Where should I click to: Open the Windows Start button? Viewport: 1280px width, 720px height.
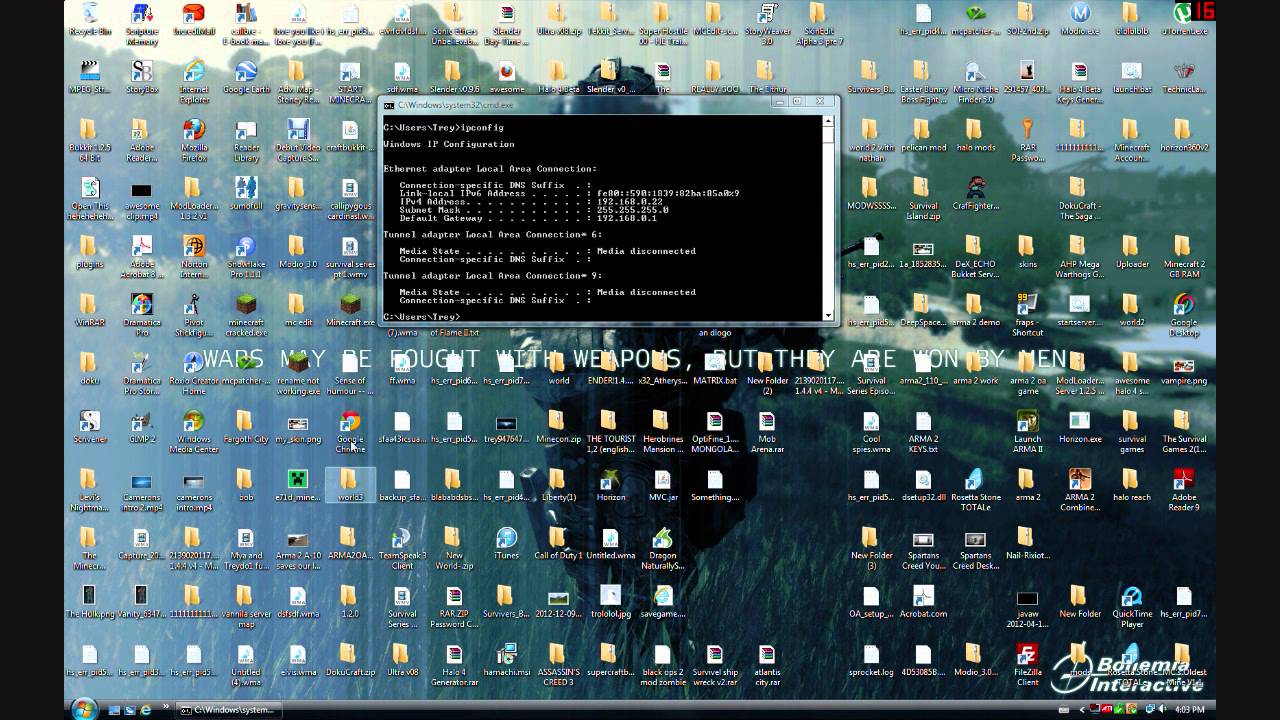(x=84, y=709)
